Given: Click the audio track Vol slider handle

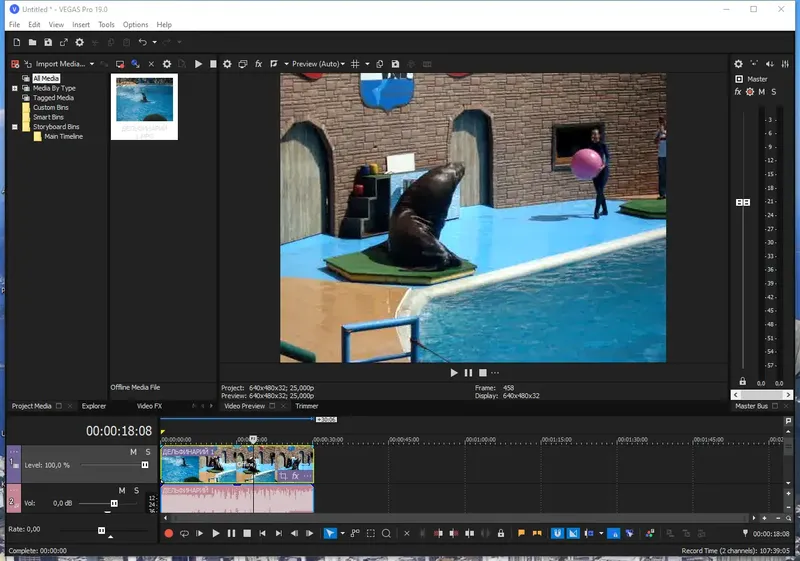Looking at the screenshot, I should (x=114, y=503).
